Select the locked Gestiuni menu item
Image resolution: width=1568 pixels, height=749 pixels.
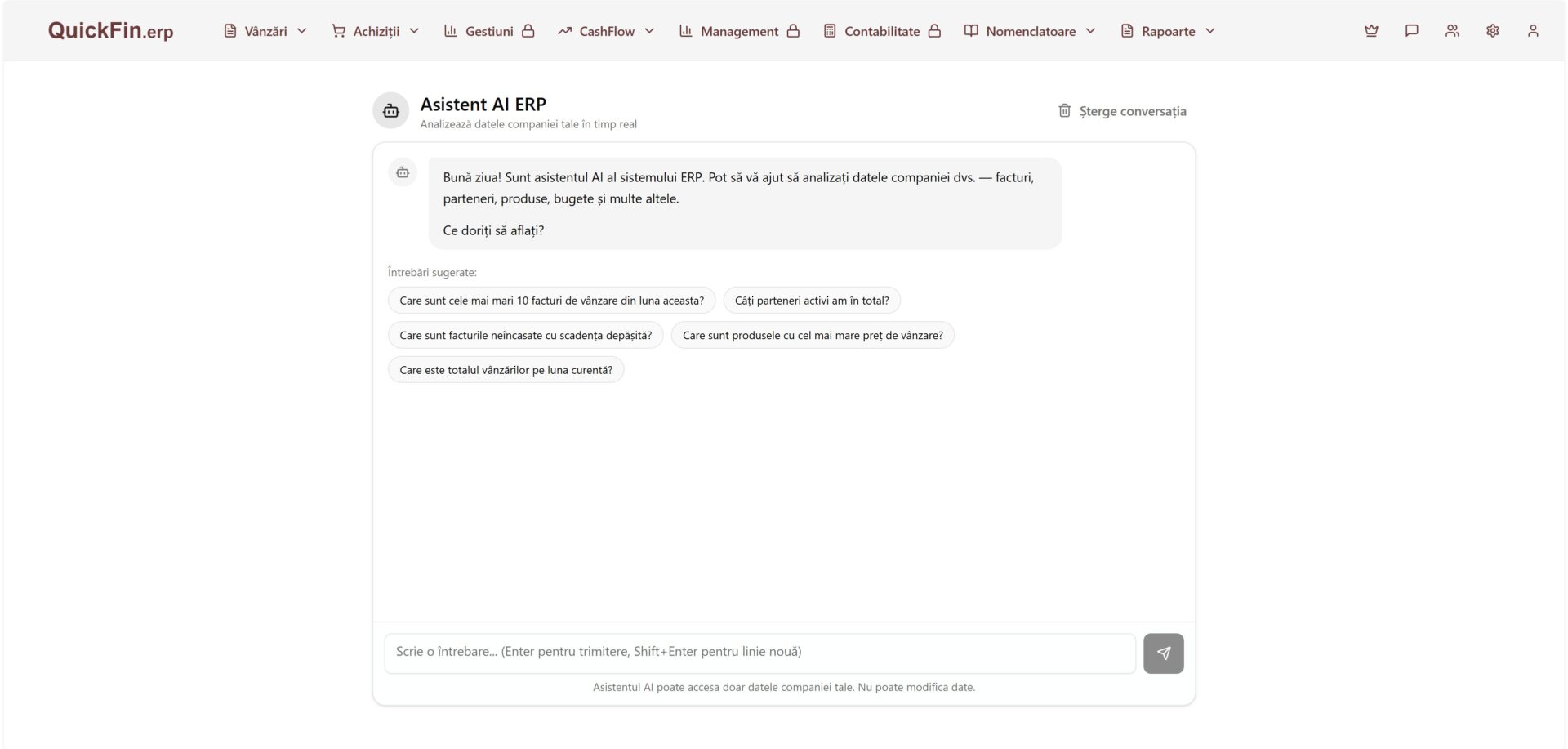488,31
